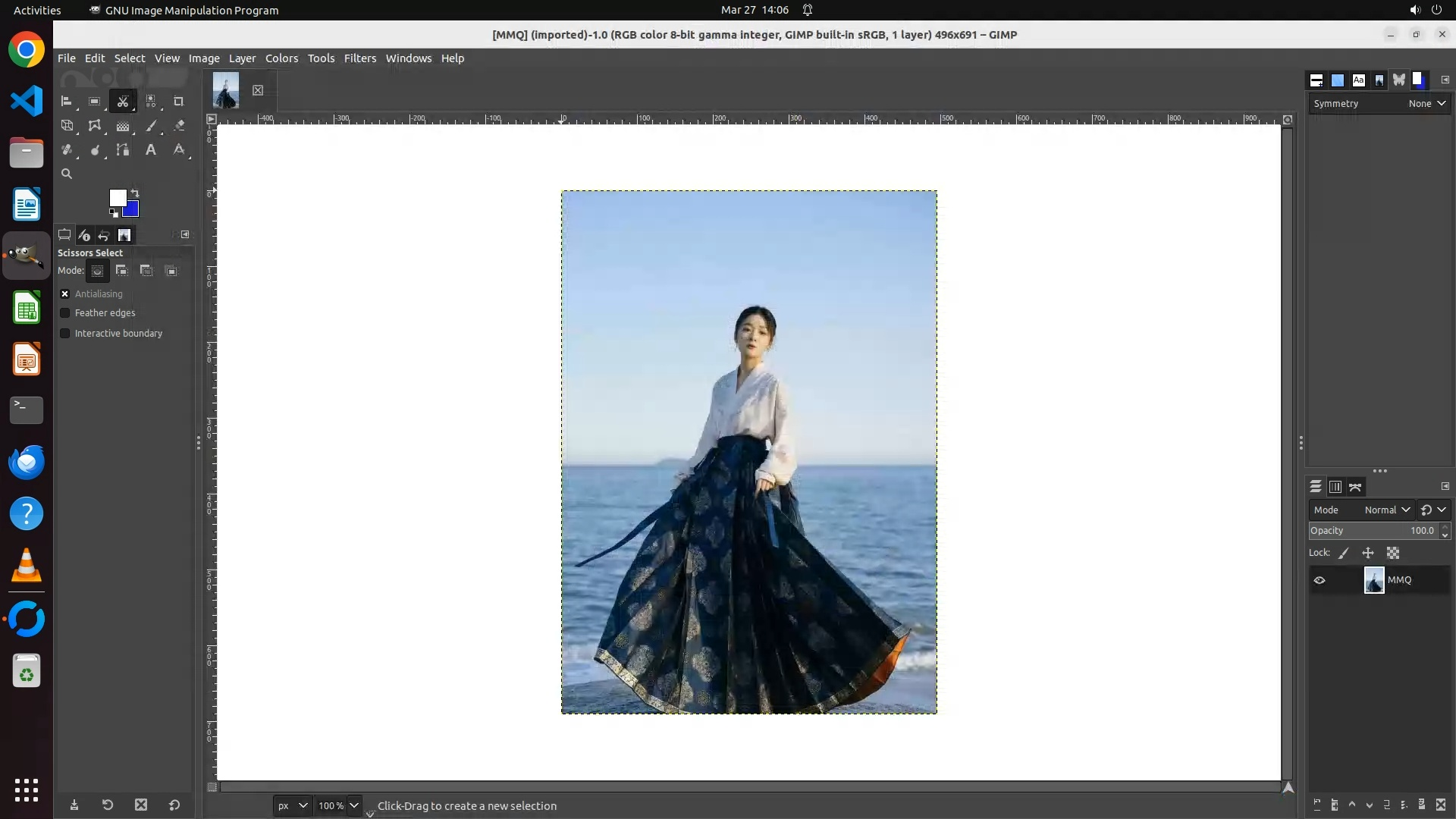
Task: Select the Rectangle Select tool
Action: tap(95, 101)
